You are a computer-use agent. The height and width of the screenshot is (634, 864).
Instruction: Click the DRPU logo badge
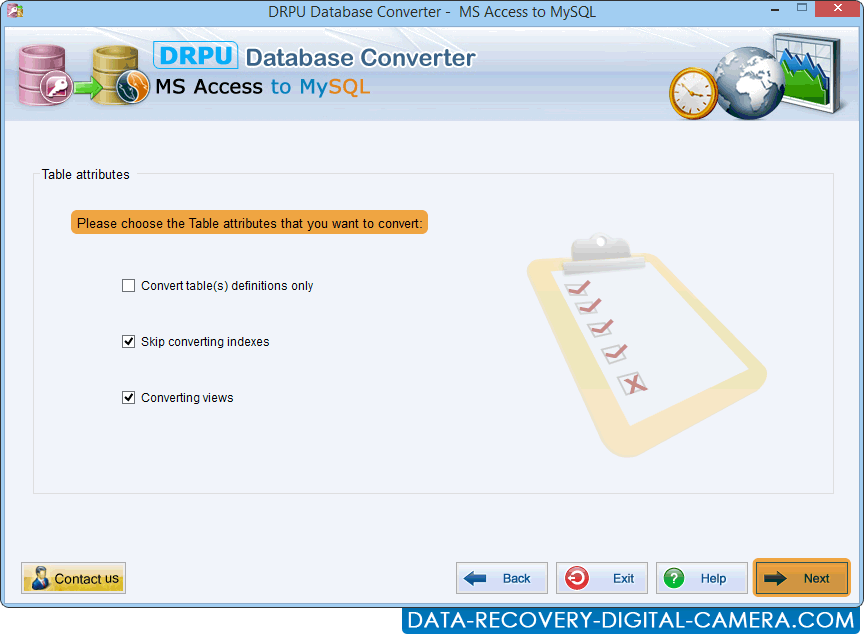[196, 55]
